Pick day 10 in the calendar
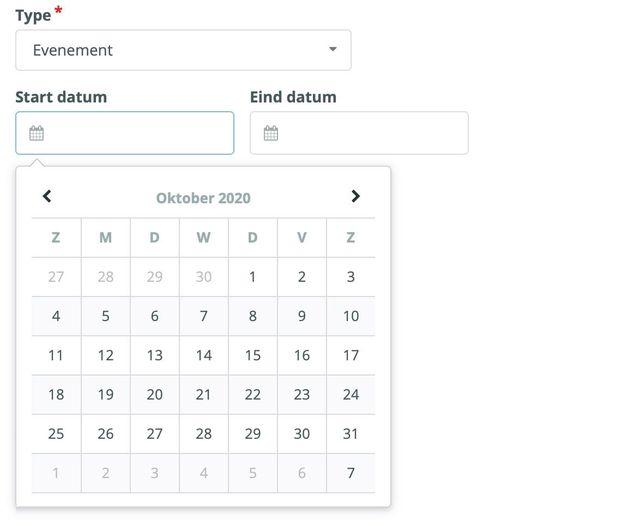This screenshot has width=640, height=526. (351, 316)
